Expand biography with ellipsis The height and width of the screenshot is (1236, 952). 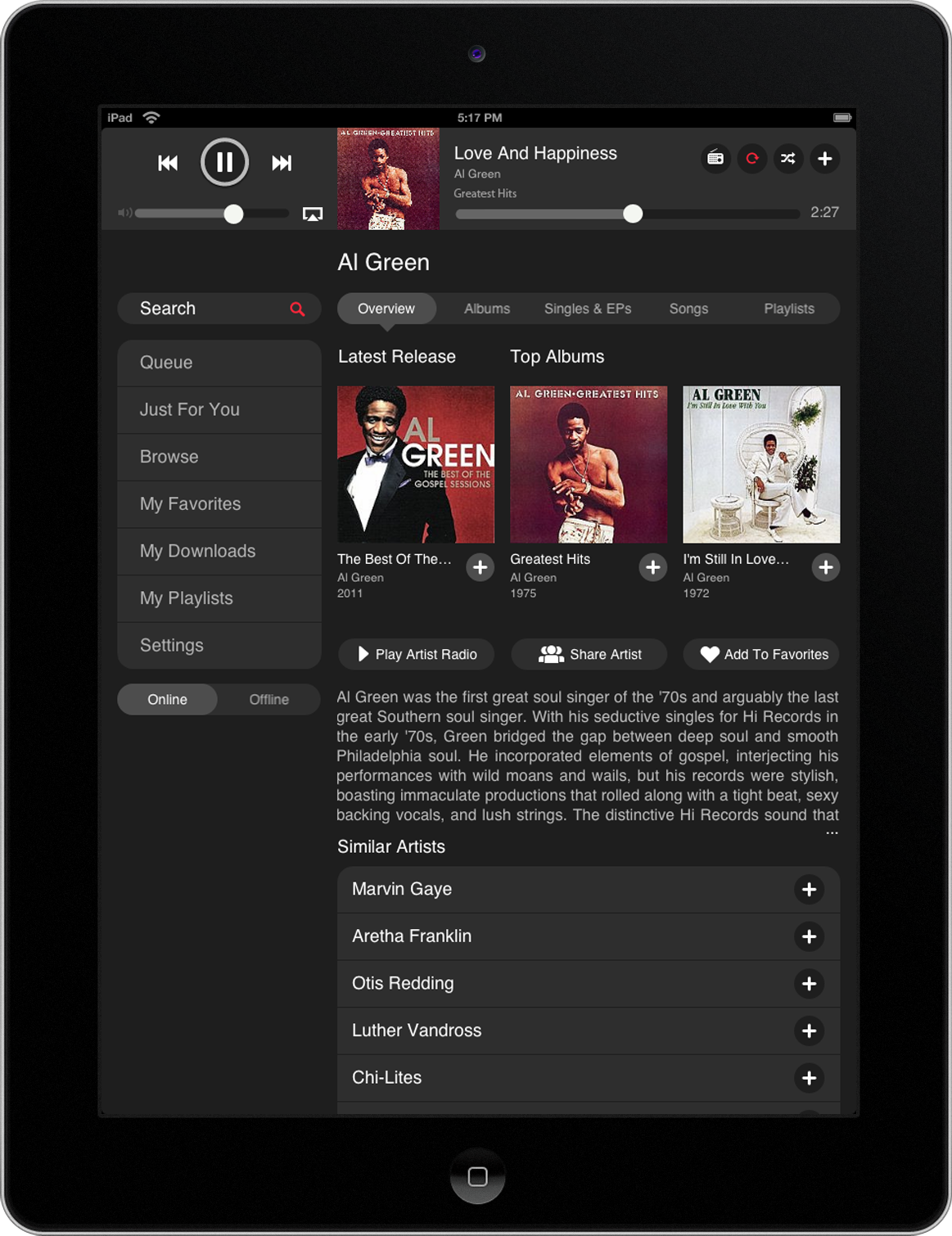click(832, 833)
